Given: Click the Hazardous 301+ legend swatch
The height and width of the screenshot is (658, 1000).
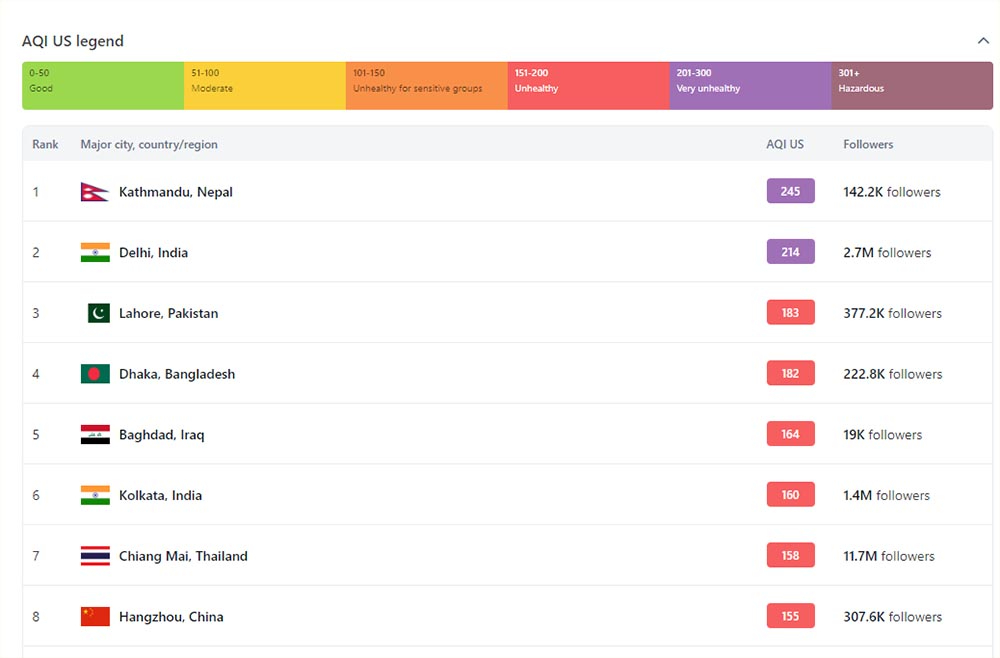Looking at the screenshot, I should (911, 85).
